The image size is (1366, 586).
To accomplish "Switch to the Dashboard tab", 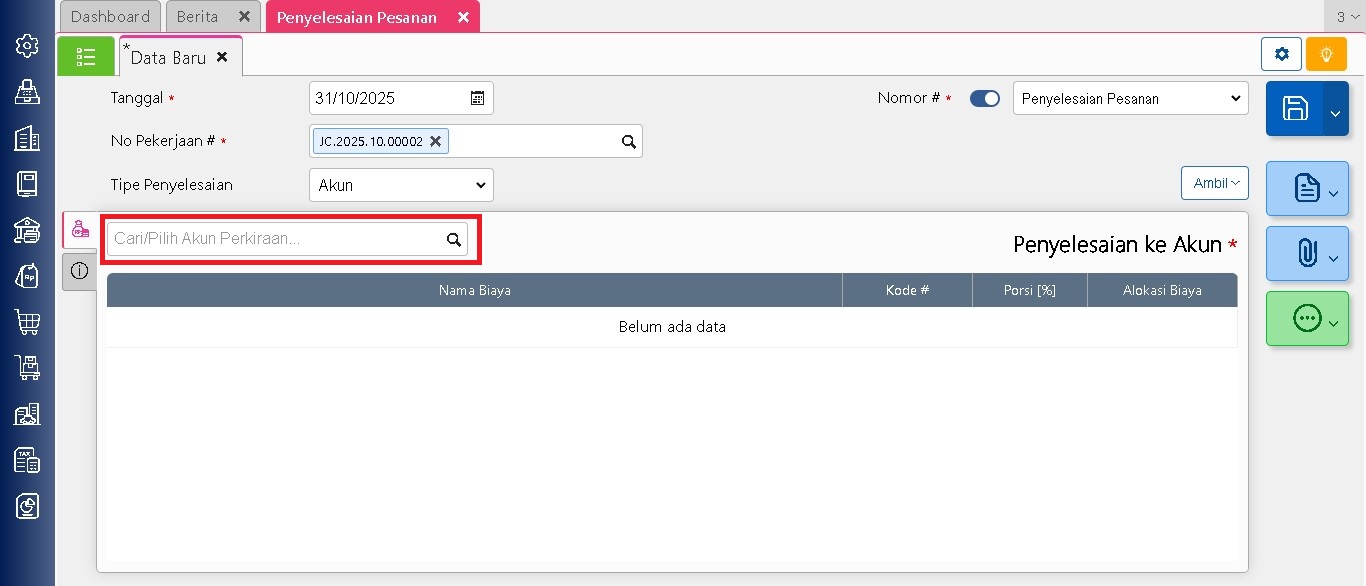I will tap(110, 17).
